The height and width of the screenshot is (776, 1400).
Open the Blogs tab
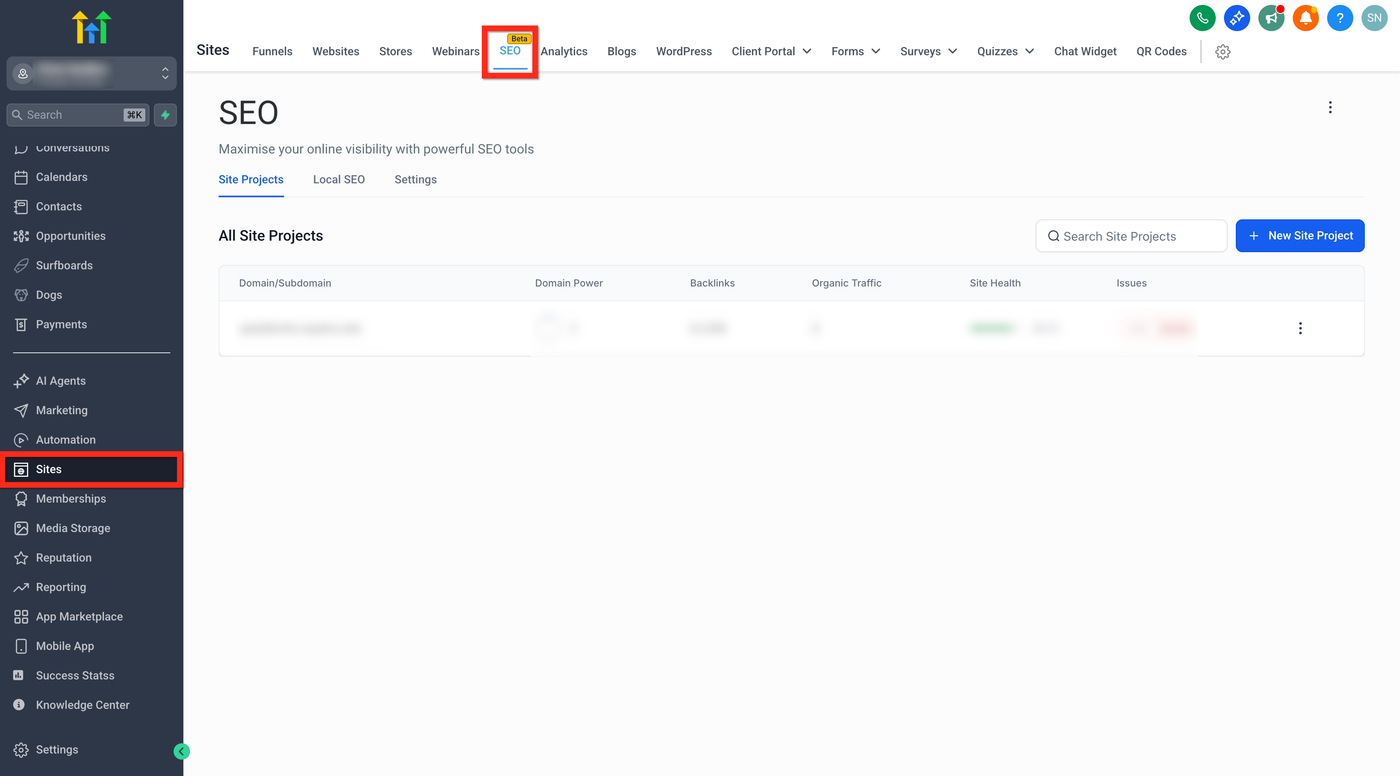[622, 51]
